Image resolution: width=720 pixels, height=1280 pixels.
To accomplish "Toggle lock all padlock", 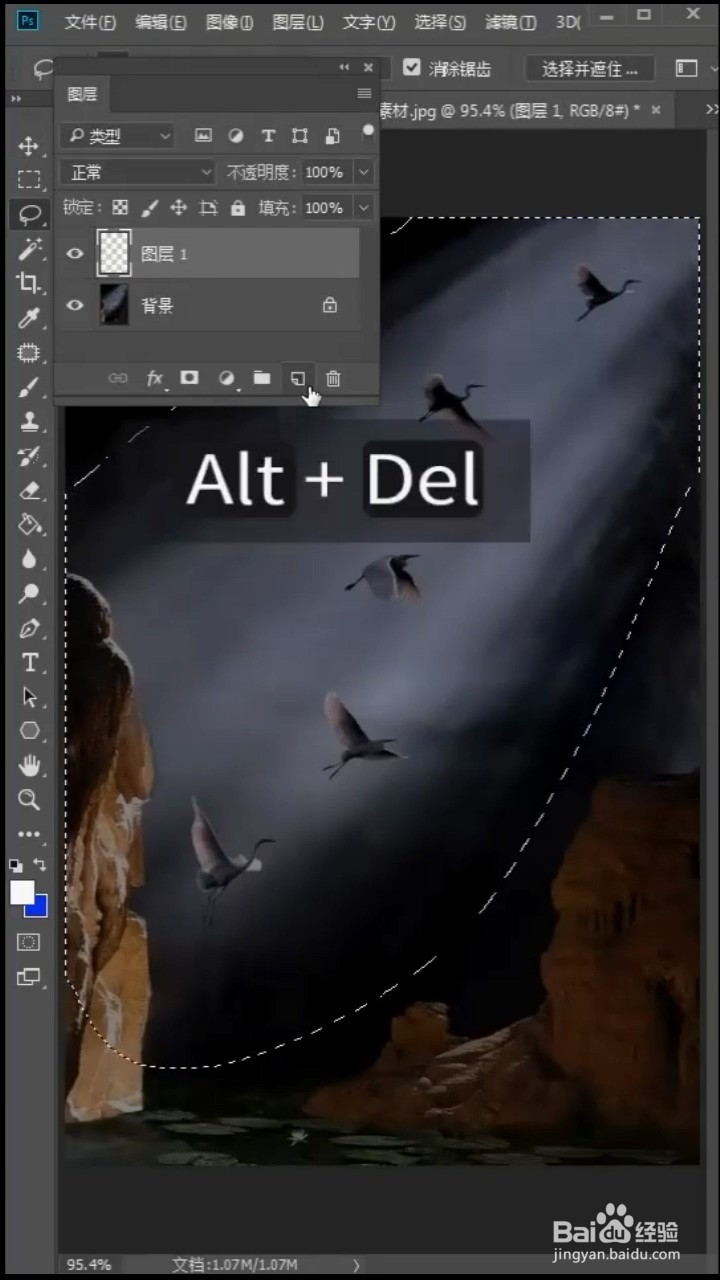I will 237,208.
